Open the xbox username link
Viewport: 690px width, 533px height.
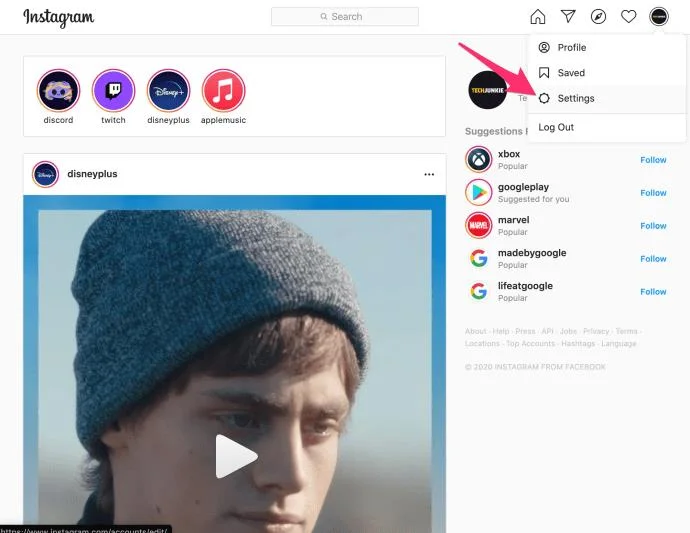coord(509,154)
